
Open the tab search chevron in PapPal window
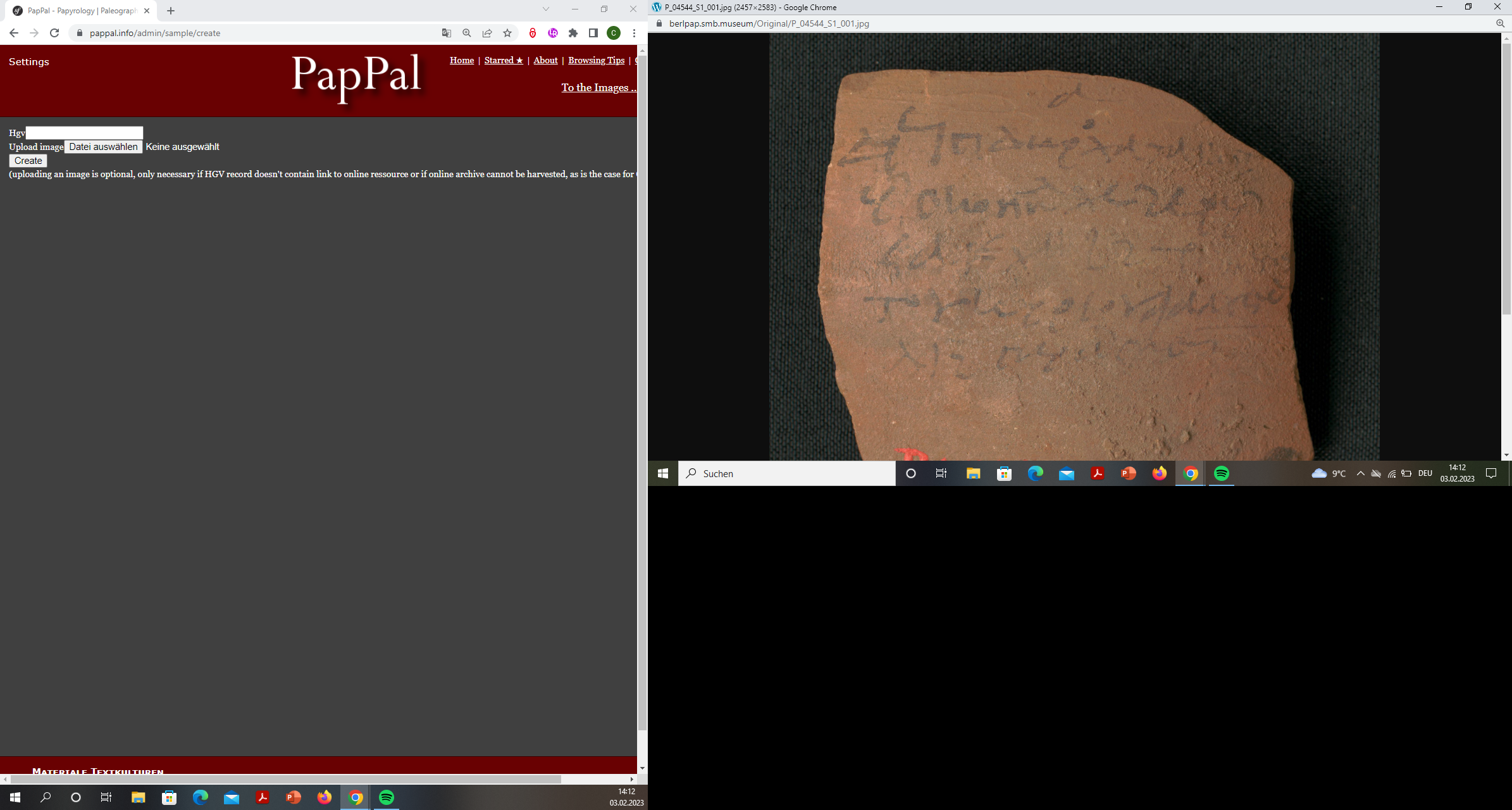(546, 9)
